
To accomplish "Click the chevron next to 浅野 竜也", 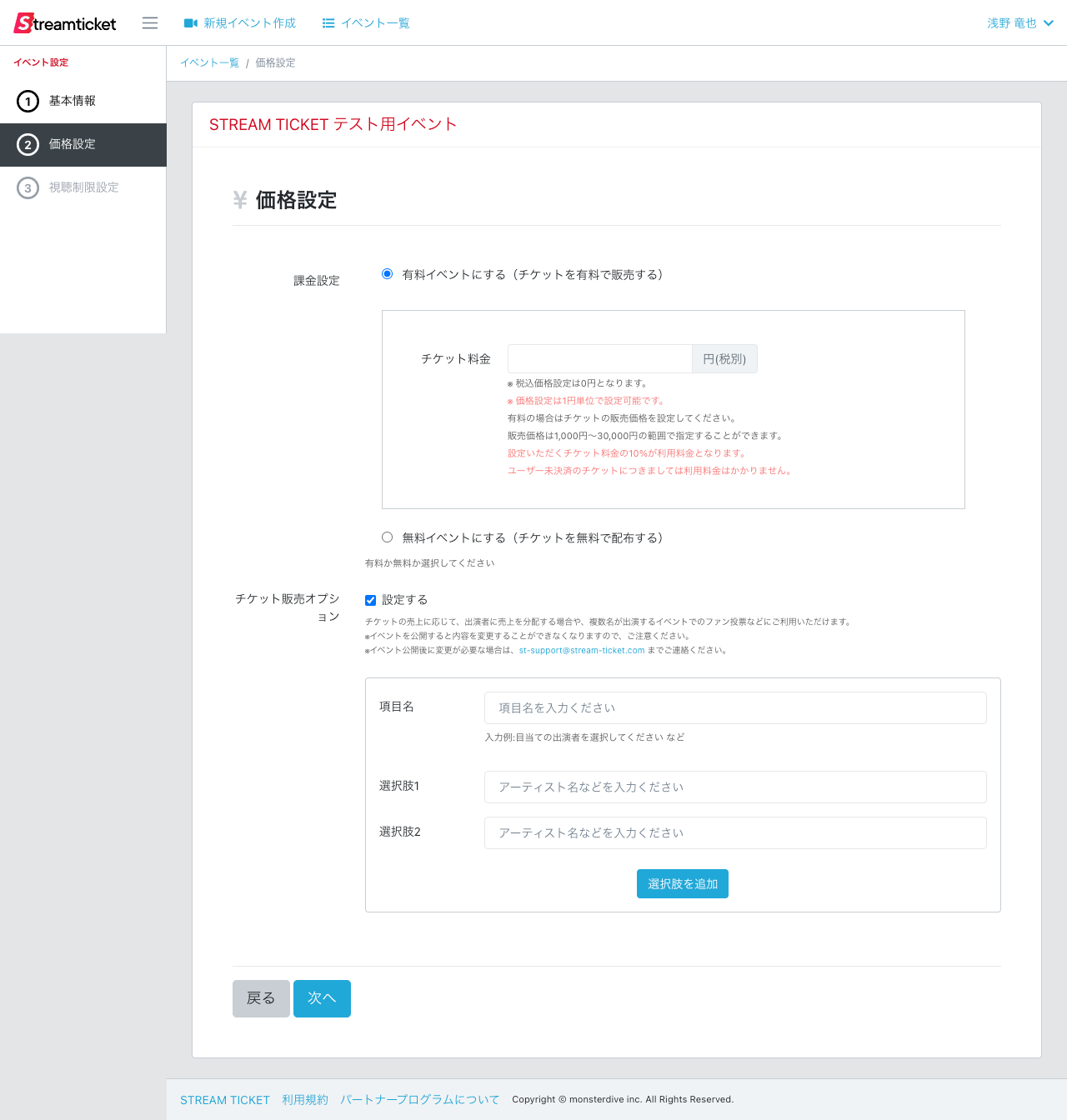I will pyautogui.click(x=1049, y=23).
